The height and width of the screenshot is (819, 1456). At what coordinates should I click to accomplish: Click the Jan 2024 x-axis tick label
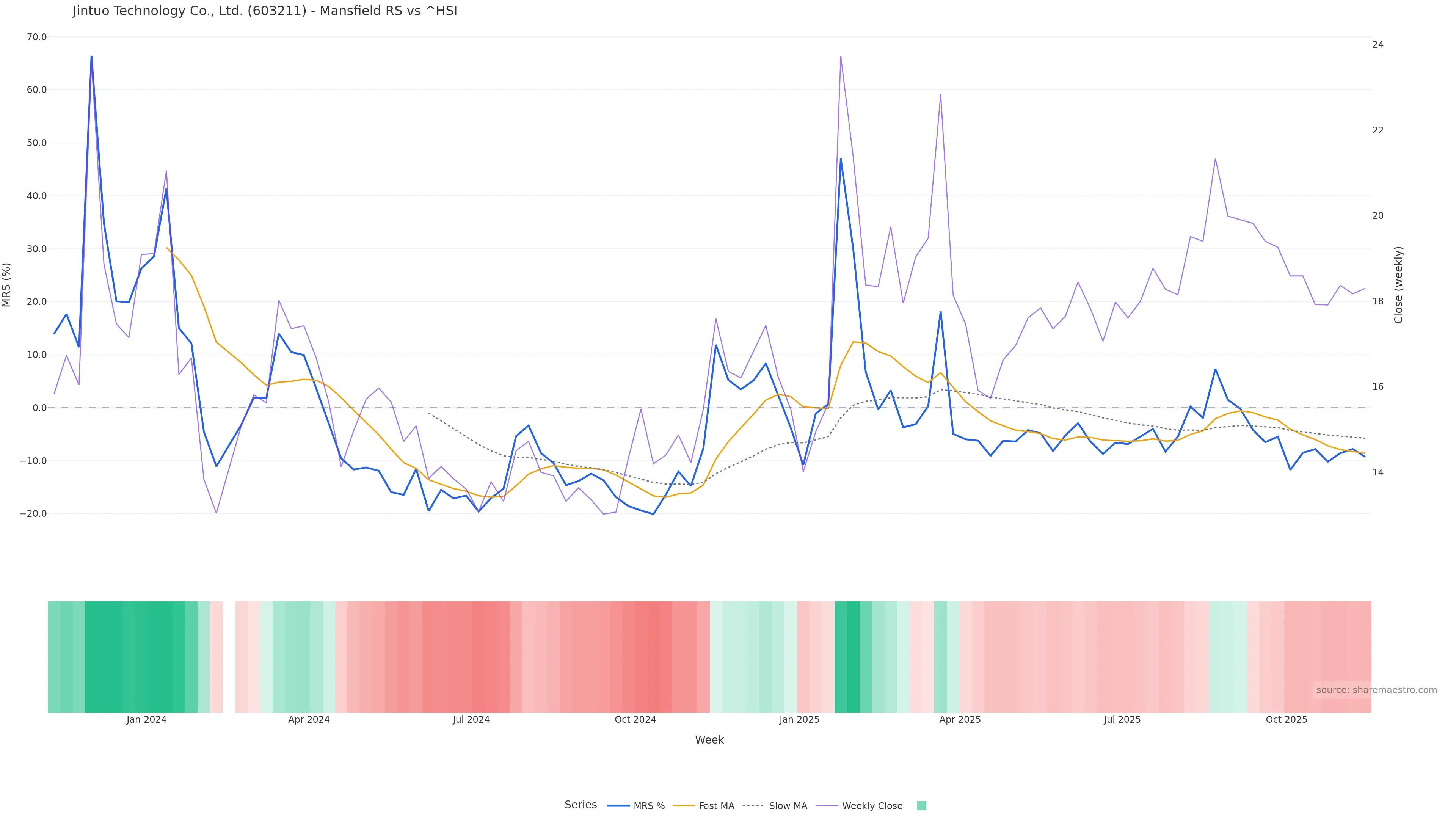(x=146, y=720)
